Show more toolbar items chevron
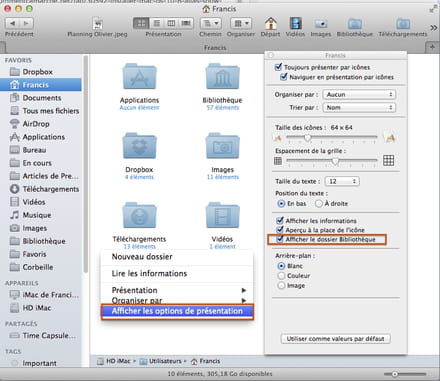 point(433,28)
